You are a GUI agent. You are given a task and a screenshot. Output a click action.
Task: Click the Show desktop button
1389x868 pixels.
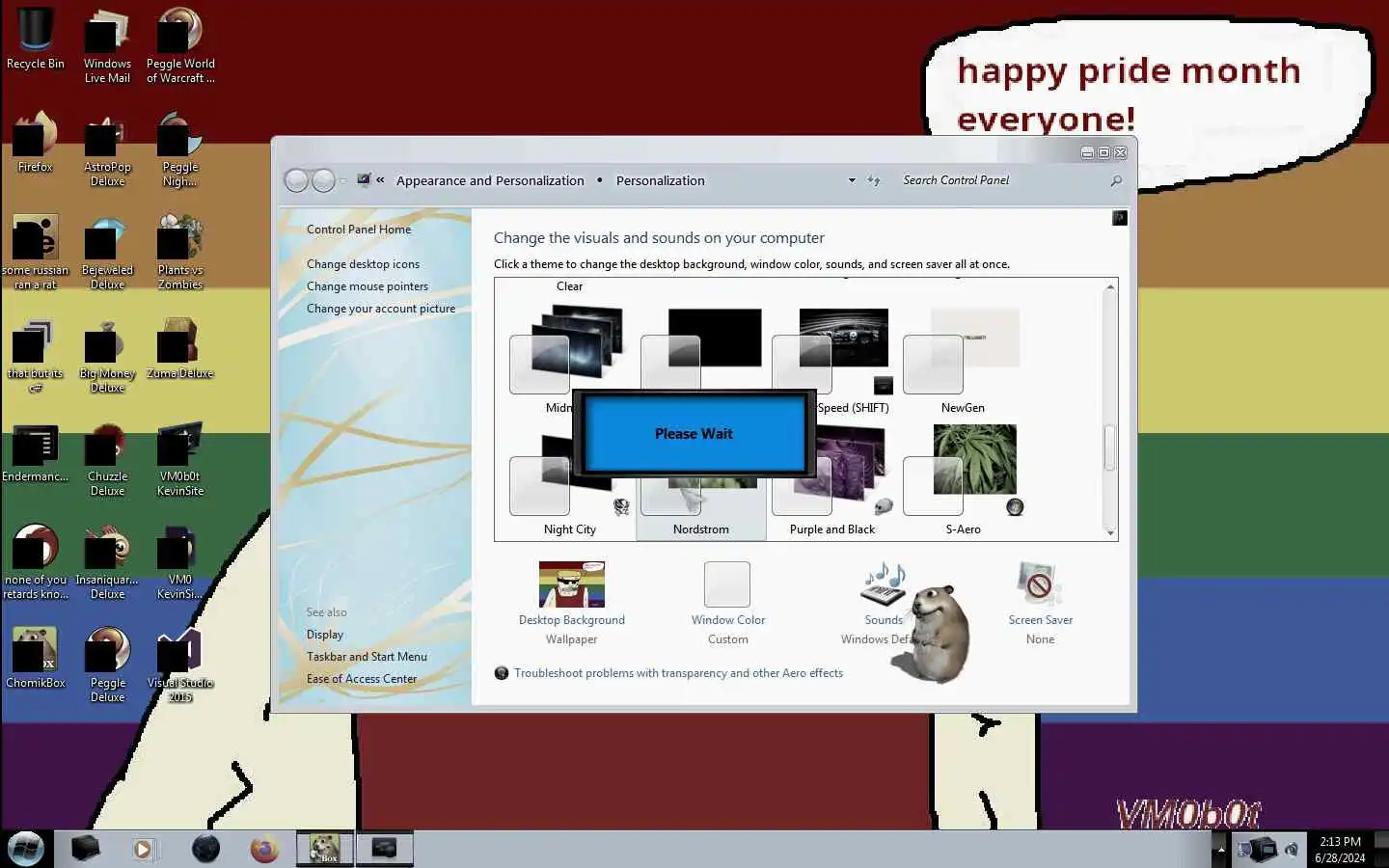(1381, 850)
